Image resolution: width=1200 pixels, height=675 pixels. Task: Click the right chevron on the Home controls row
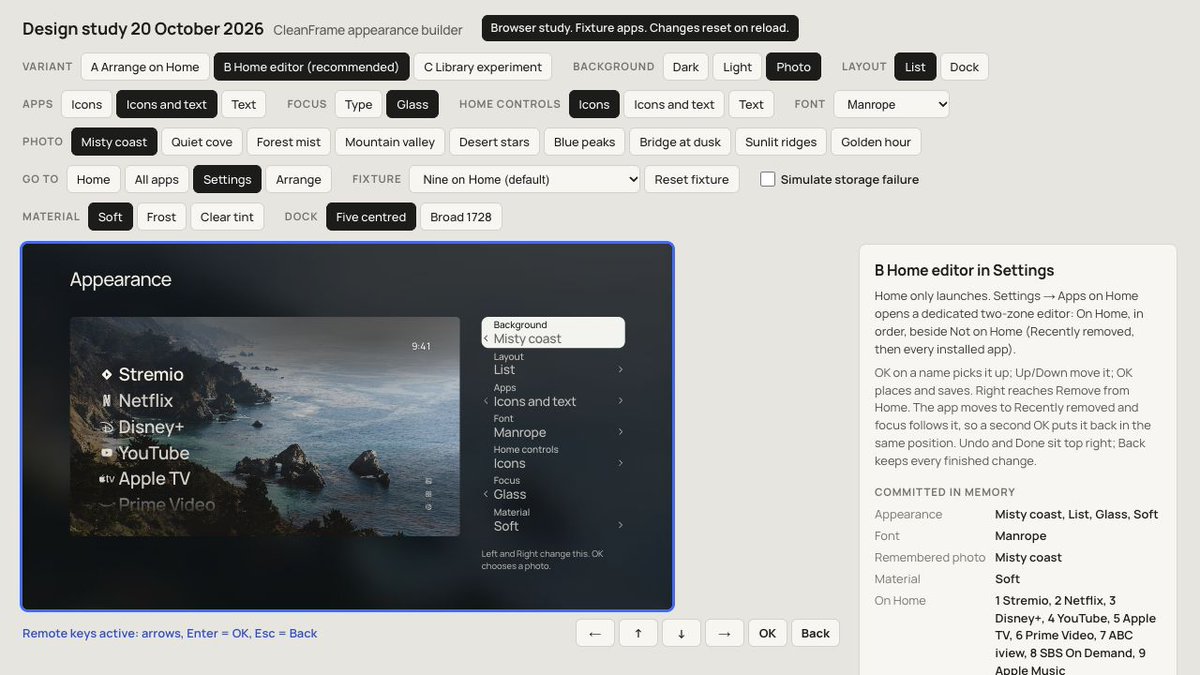(620, 463)
